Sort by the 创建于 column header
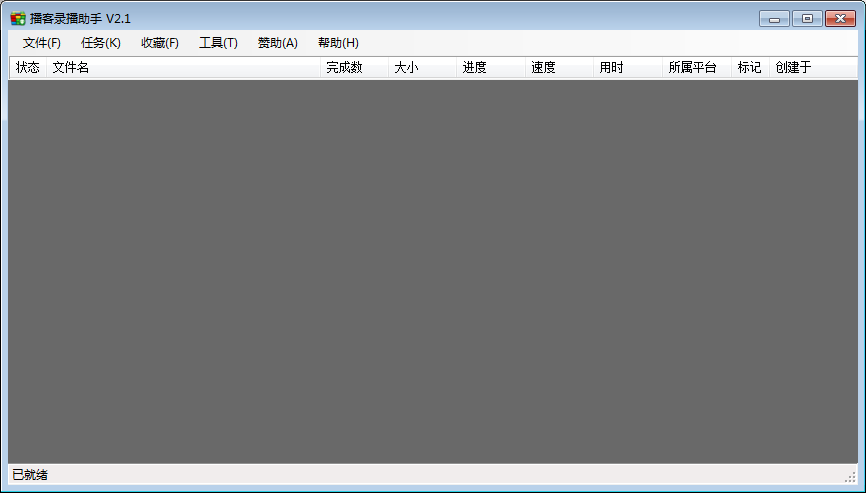This screenshot has height=493, width=866. click(x=814, y=67)
